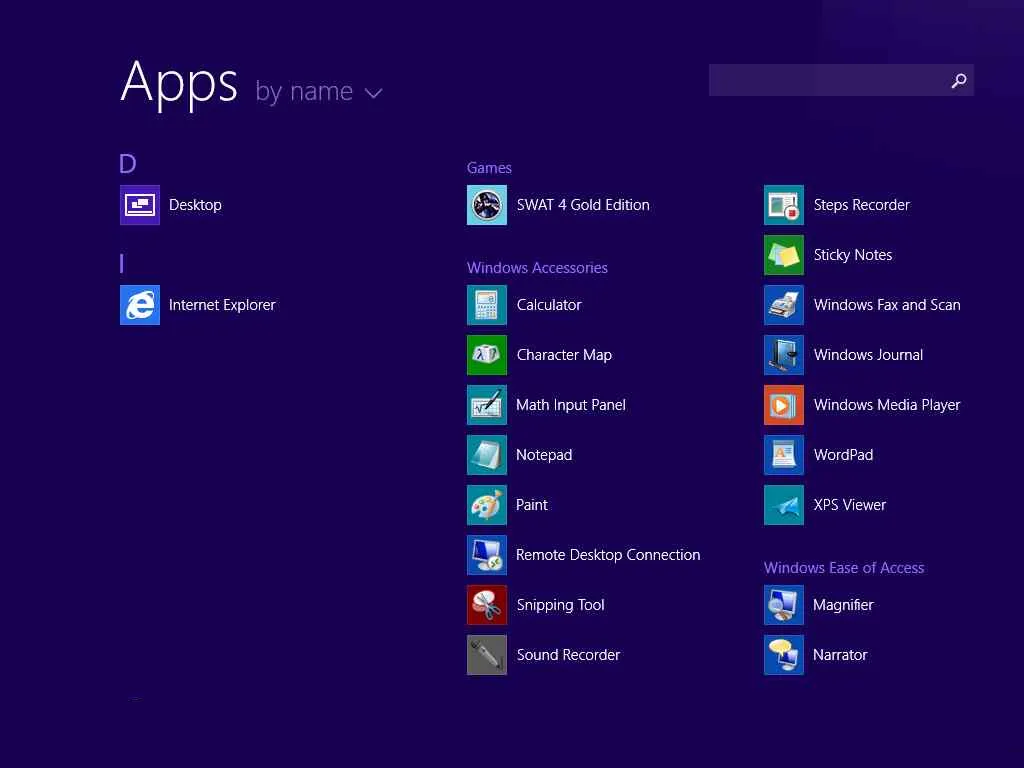Launch Character Map icon
Screen dimensions: 1024x768
487,355
